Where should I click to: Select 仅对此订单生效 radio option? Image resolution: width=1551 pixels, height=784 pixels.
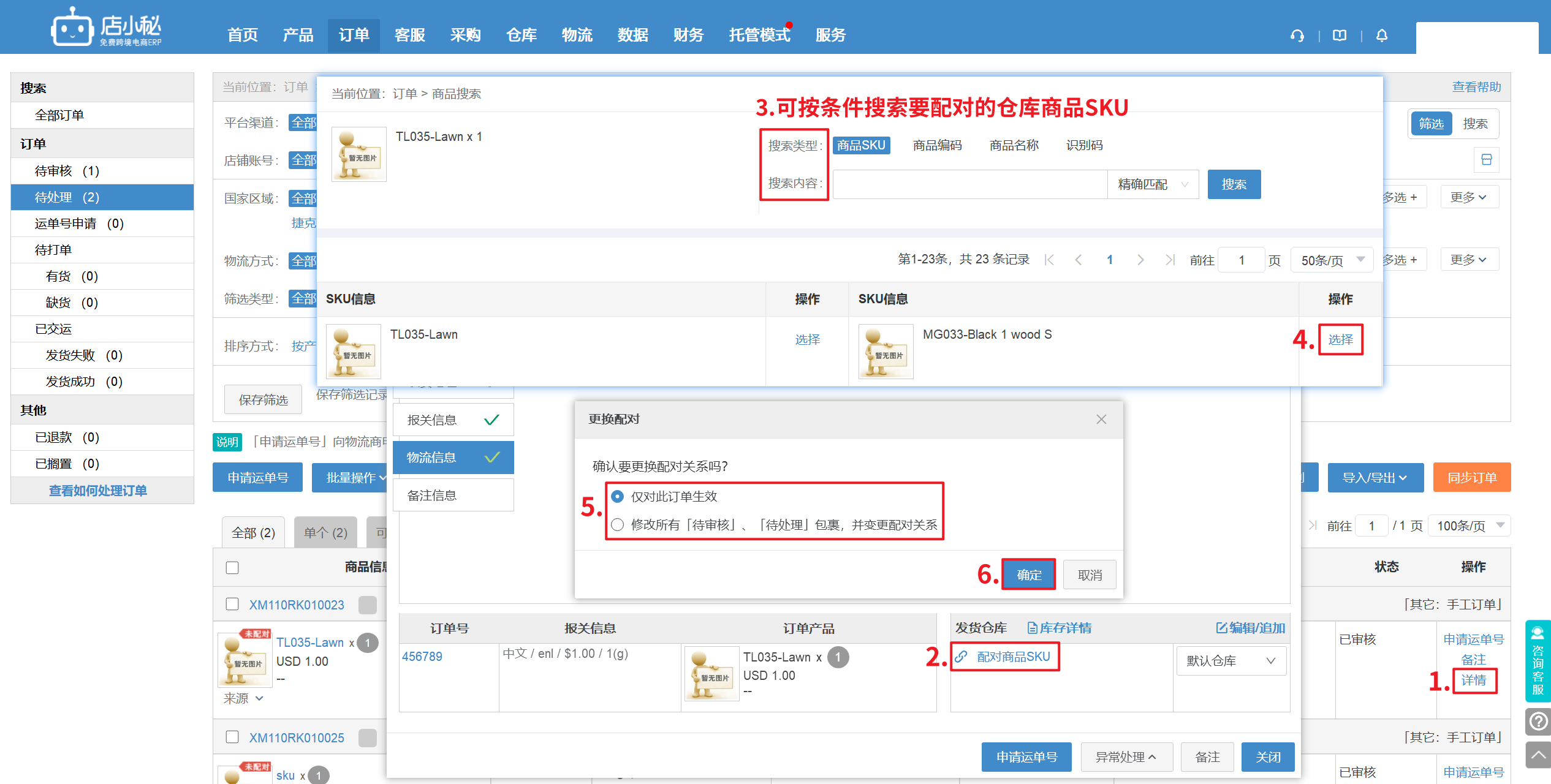tap(618, 496)
